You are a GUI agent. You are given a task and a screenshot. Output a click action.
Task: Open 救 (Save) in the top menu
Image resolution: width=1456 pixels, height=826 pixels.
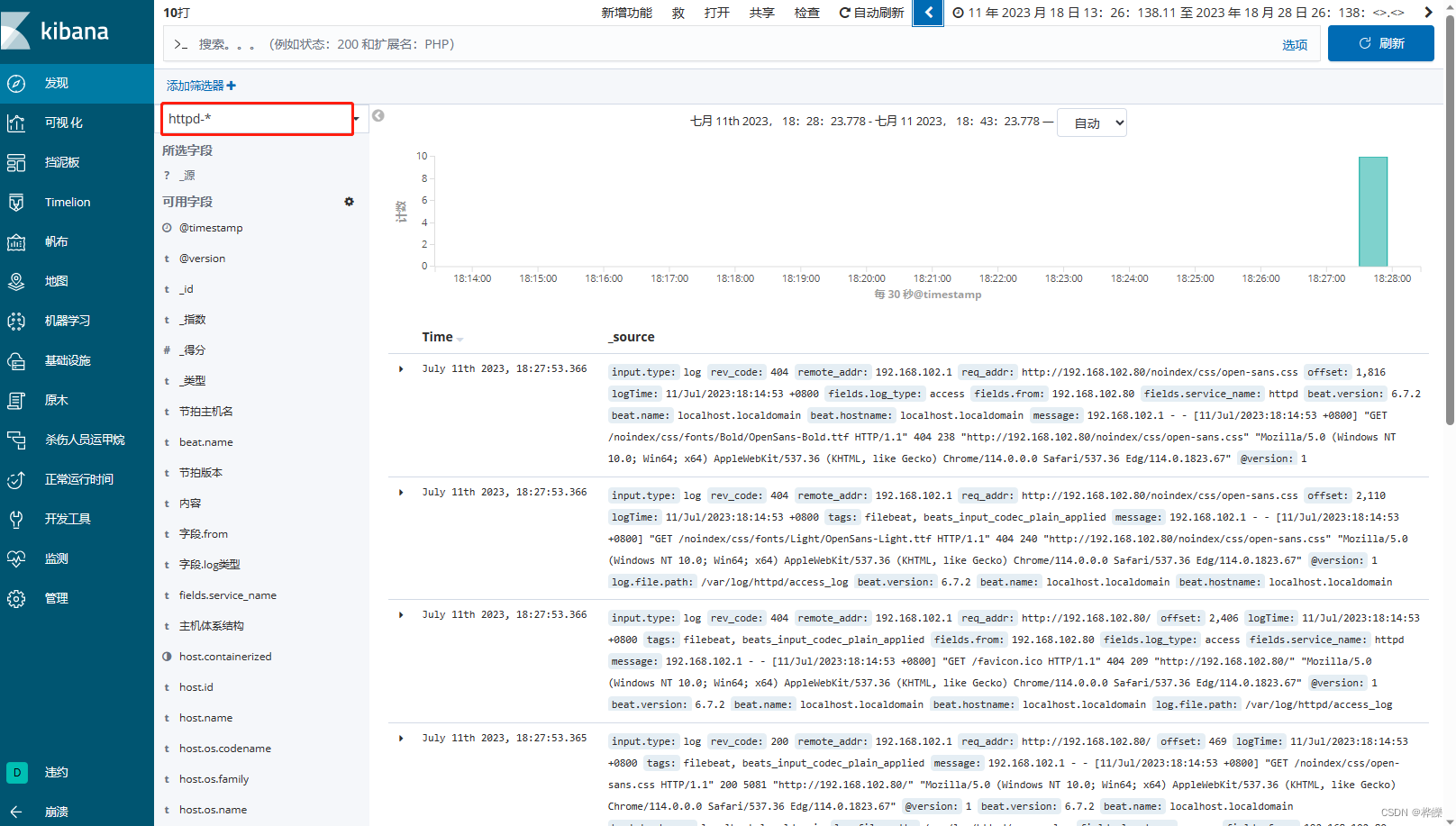[x=678, y=13]
